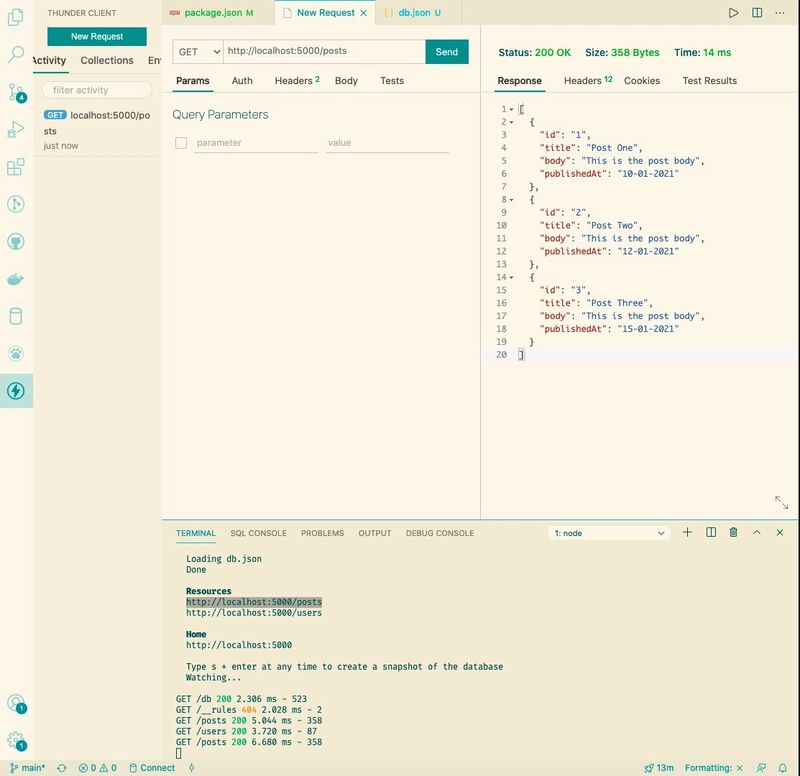Collapse the JSON object on line 2
The image size is (800, 776).
coord(511,122)
